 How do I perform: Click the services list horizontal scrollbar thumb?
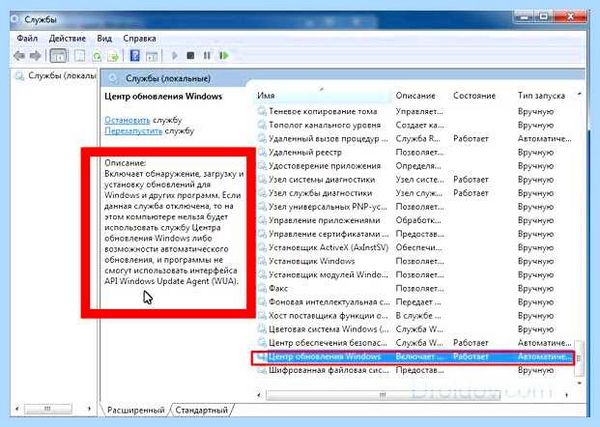click(x=383, y=395)
